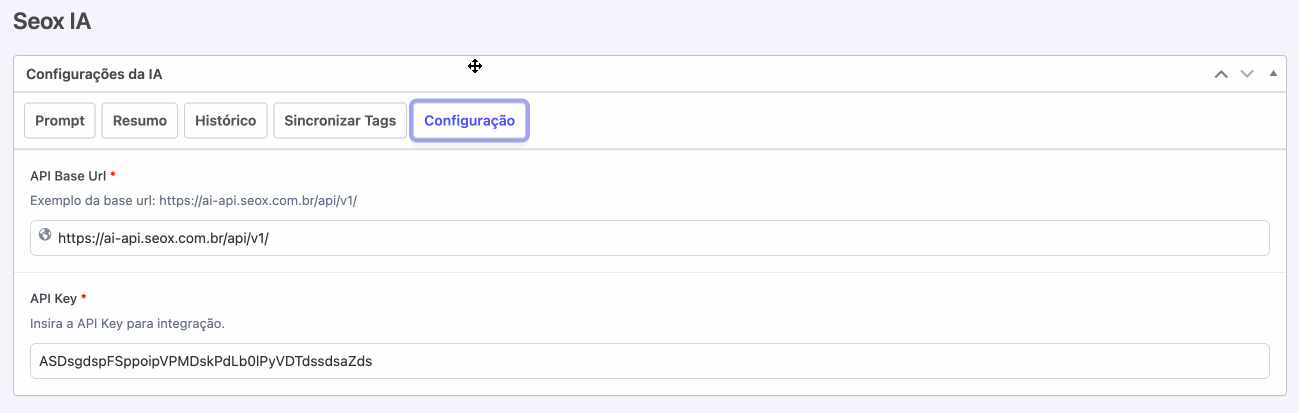Image resolution: width=1299 pixels, height=413 pixels.
Task: Click the globe icon in URL field
Action: pos(44,236)
